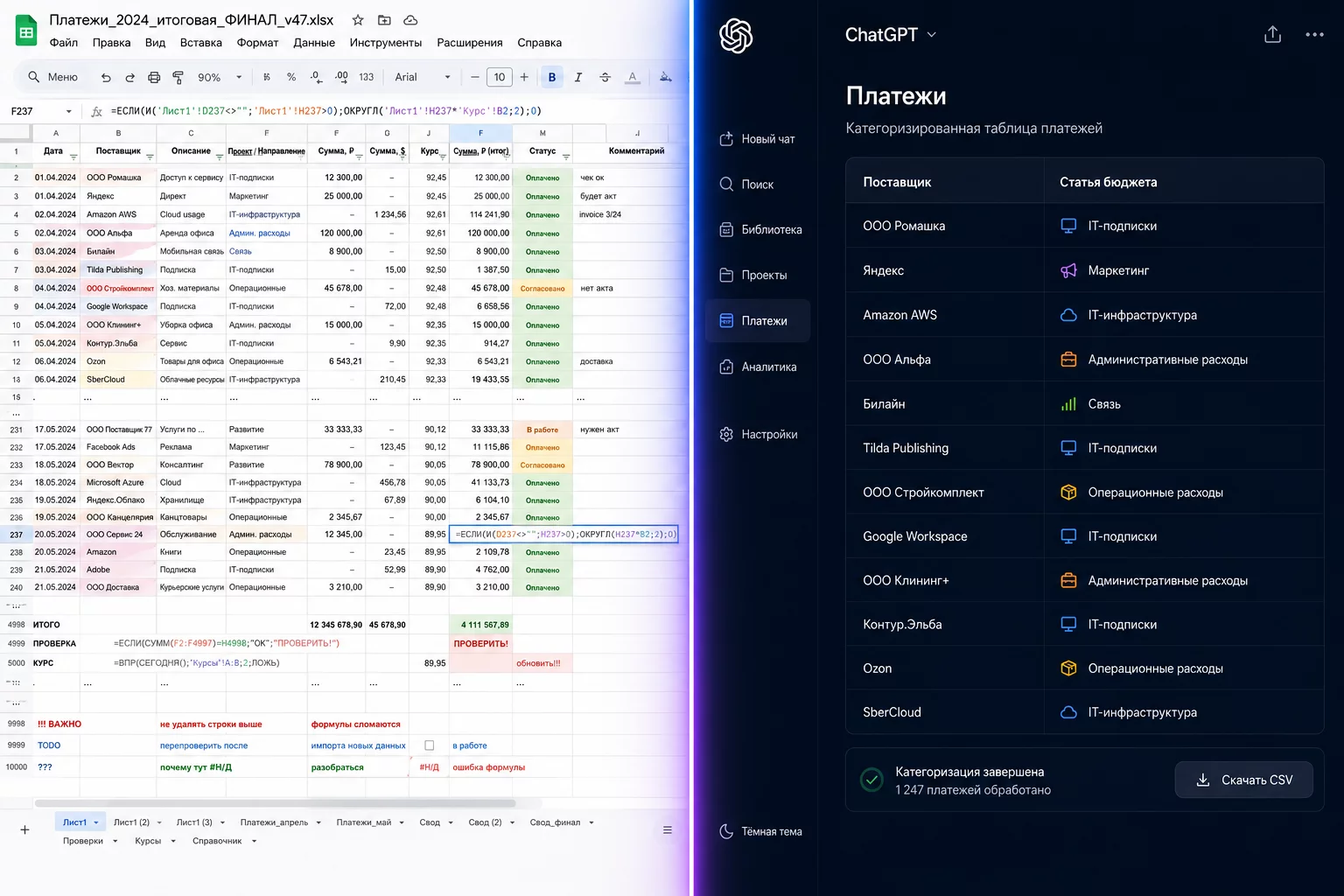
Task: Select cell with ПРОВЕРИТЬ! warning in column F
Action: click(x=480, y=643)
